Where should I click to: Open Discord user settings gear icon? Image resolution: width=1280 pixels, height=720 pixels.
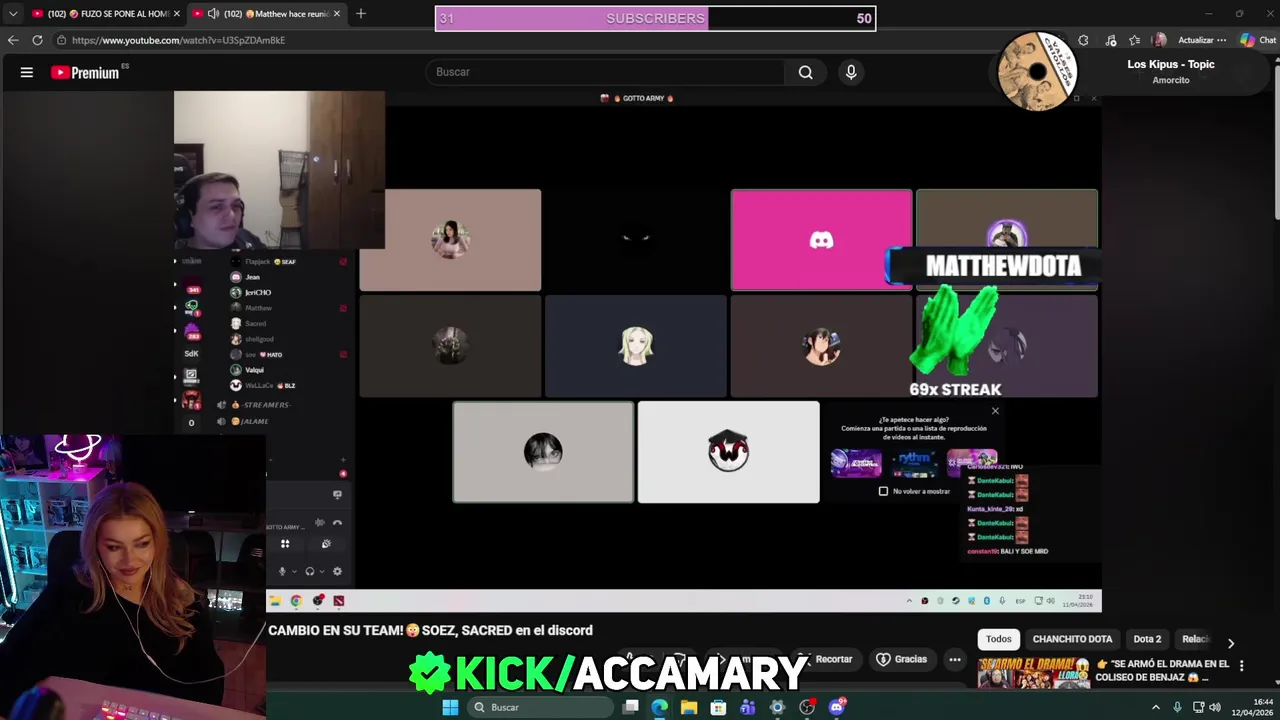click(337, 571)
